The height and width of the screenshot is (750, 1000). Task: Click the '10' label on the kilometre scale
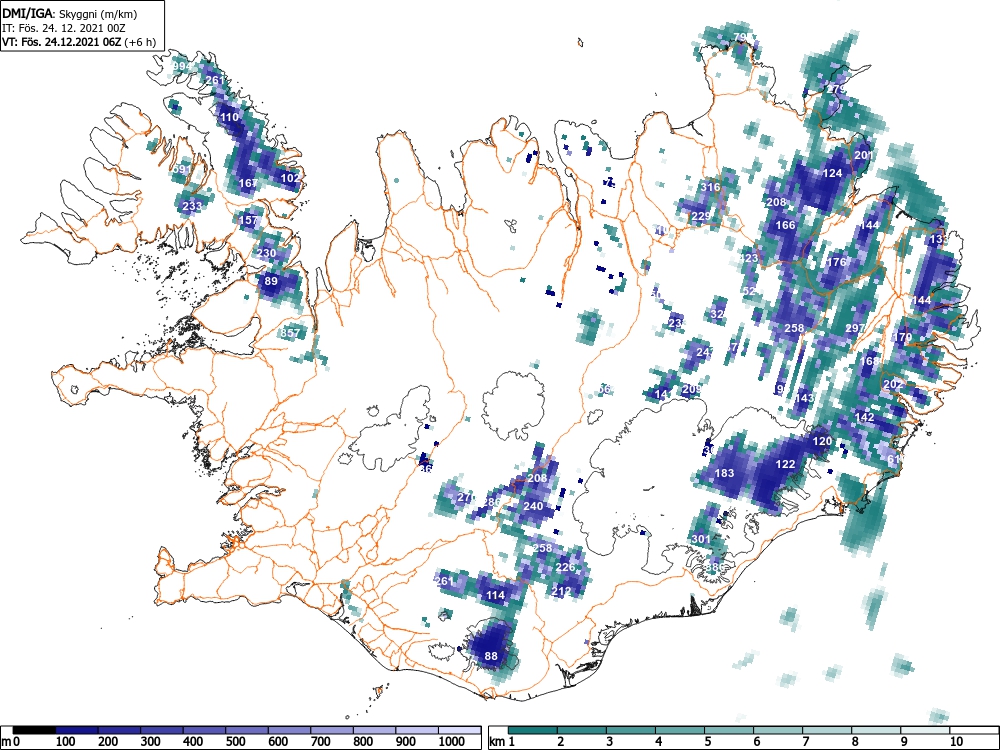click(955, 742)
